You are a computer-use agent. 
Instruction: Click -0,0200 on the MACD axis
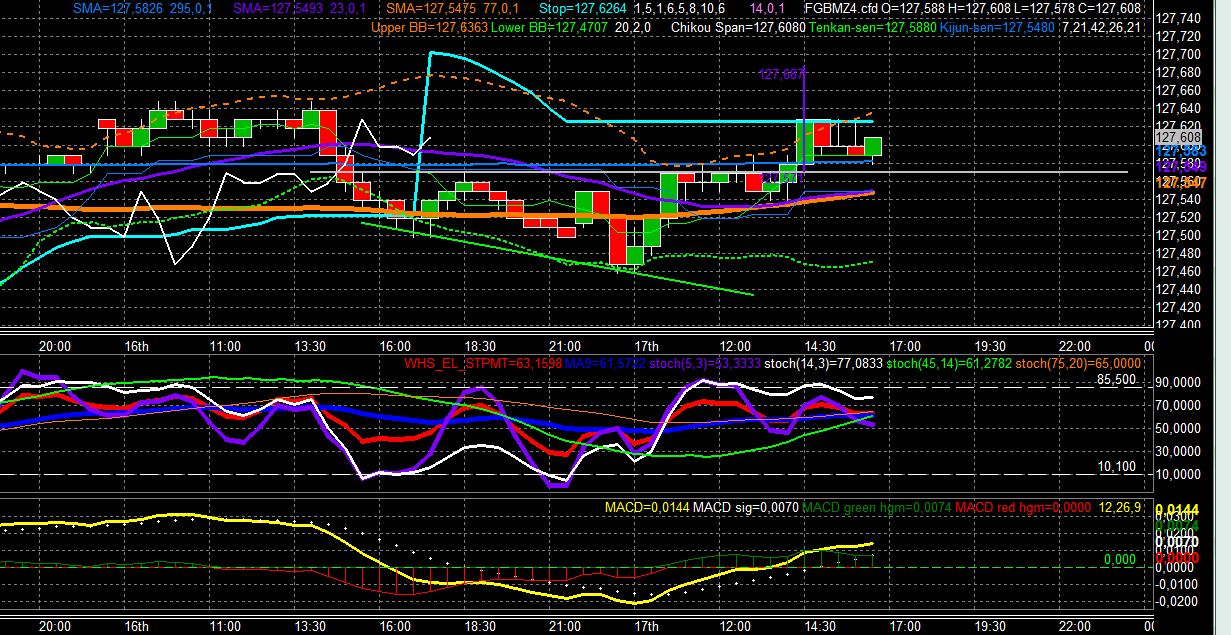pos(1179,601)
